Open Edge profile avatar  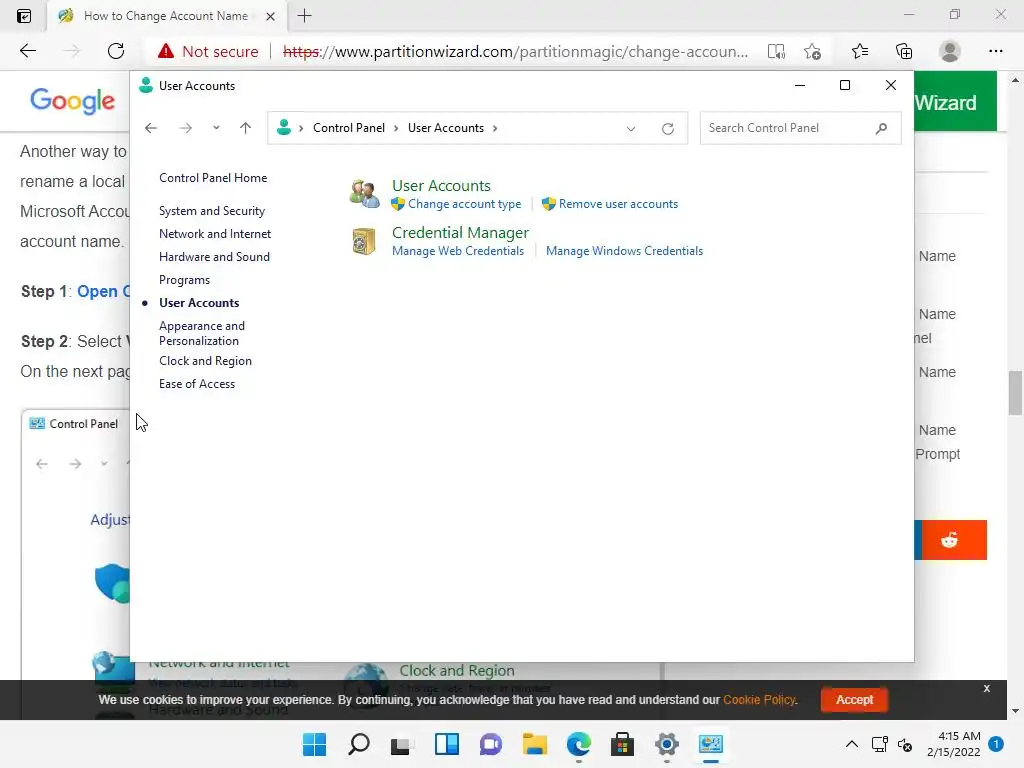[x=950, y=51]
